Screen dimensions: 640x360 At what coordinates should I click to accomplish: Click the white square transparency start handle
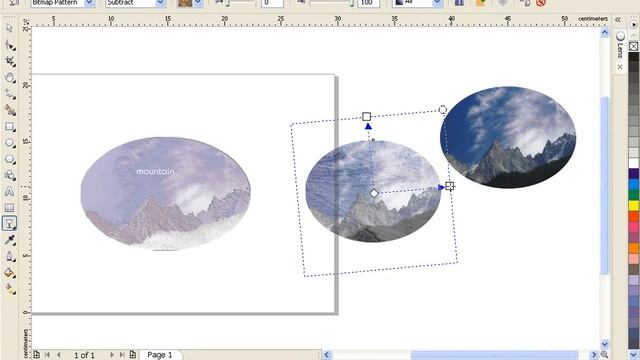(x=367, y=117)
